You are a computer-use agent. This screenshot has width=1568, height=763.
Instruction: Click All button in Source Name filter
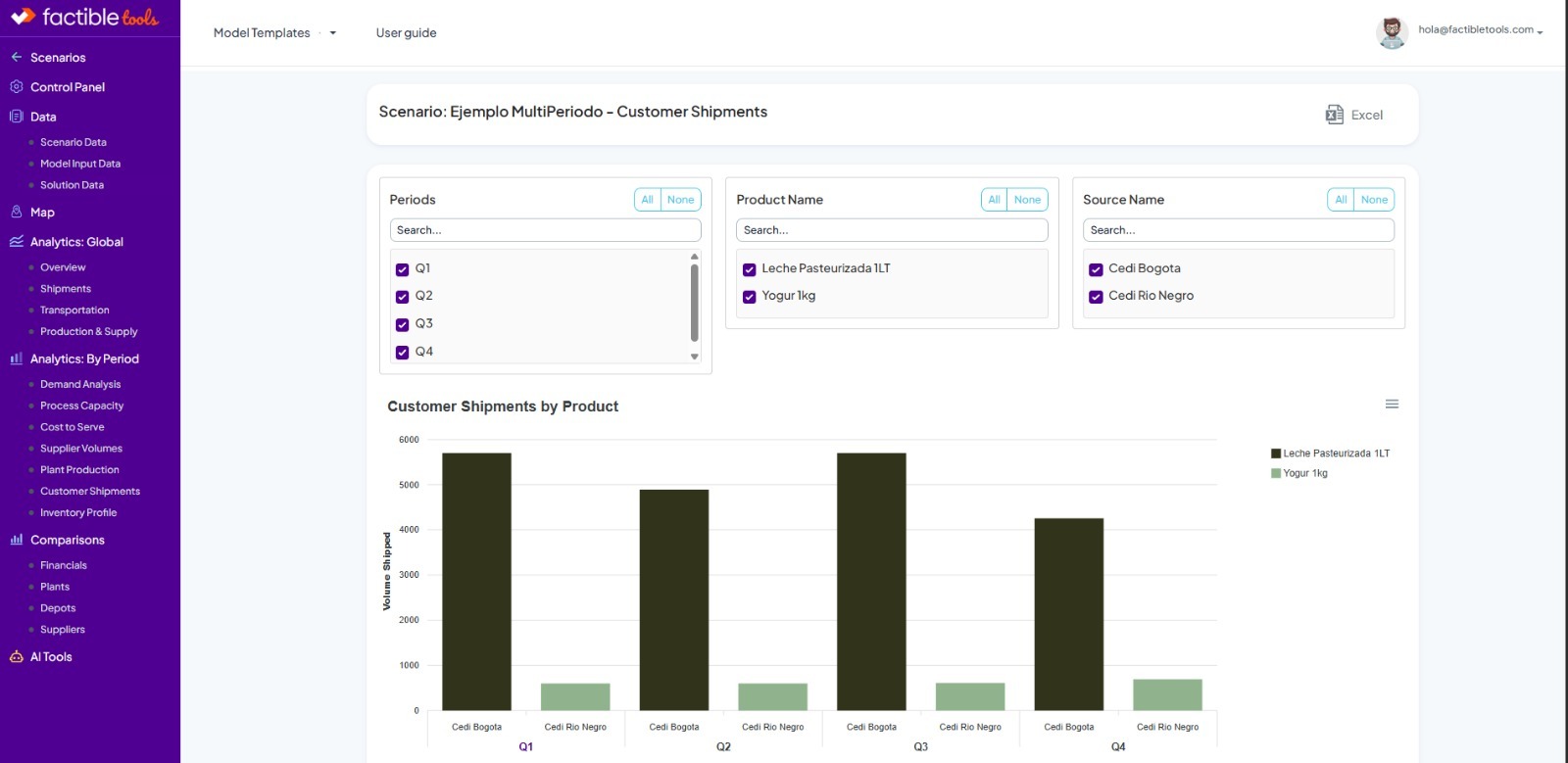(1340, 200)
